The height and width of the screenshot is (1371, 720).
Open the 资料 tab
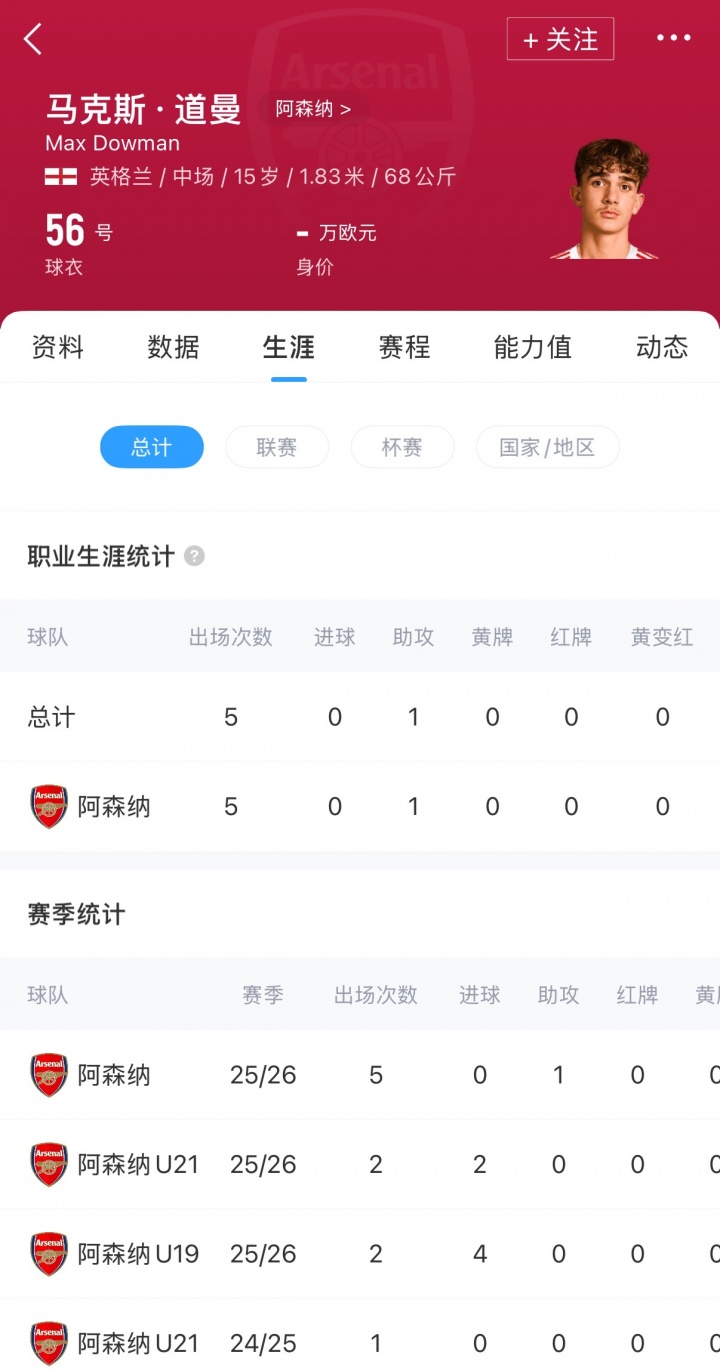tap(57, 347)
